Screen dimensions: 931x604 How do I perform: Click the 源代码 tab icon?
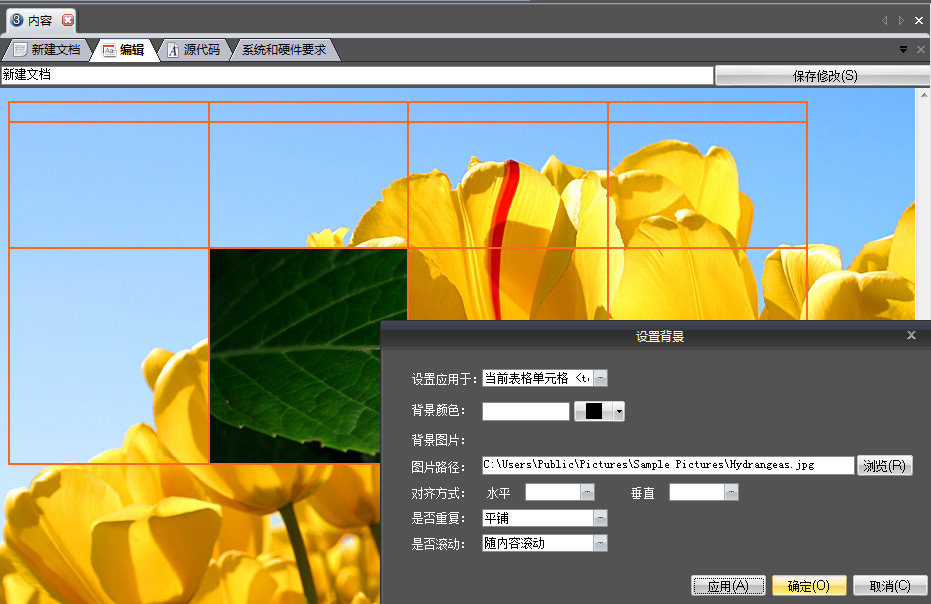tap(173, 50)
